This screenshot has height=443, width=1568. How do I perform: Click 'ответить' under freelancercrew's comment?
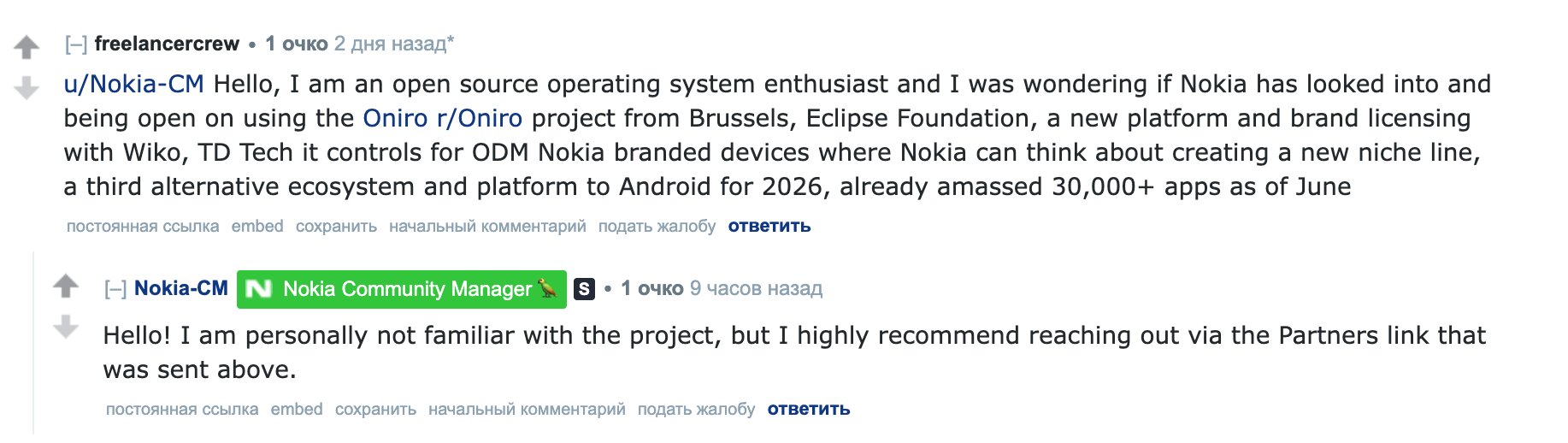point(769,227)
